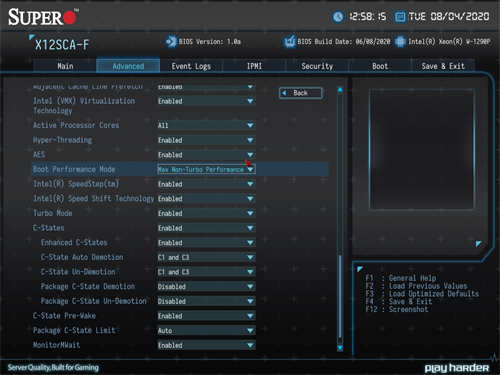Expand the Intel SpeedStep dropdown
The image size is (500, 375).
click(x=206, y=184)
